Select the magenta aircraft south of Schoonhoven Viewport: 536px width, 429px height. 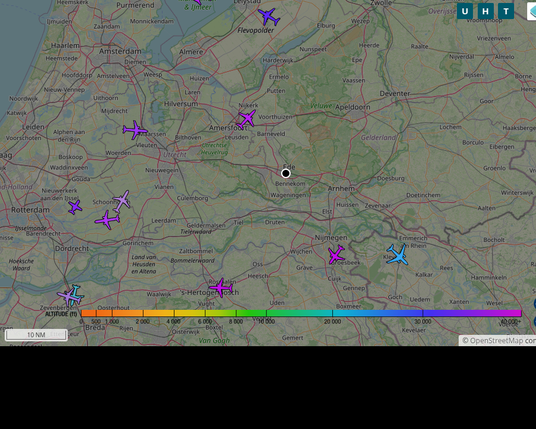(x=107, y=220)
